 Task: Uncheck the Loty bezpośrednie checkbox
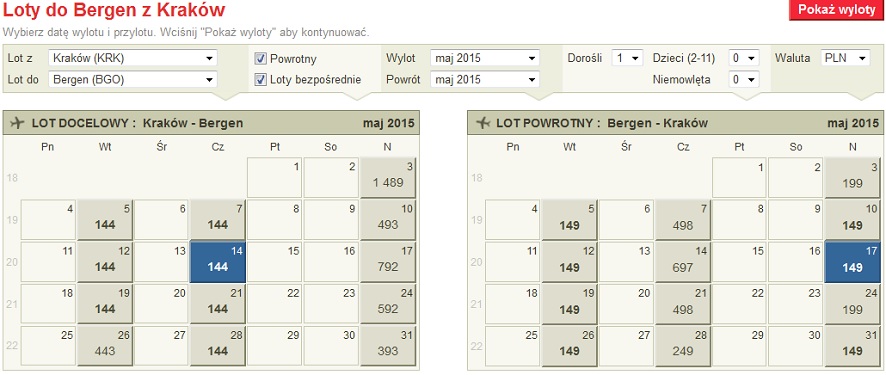260,80
